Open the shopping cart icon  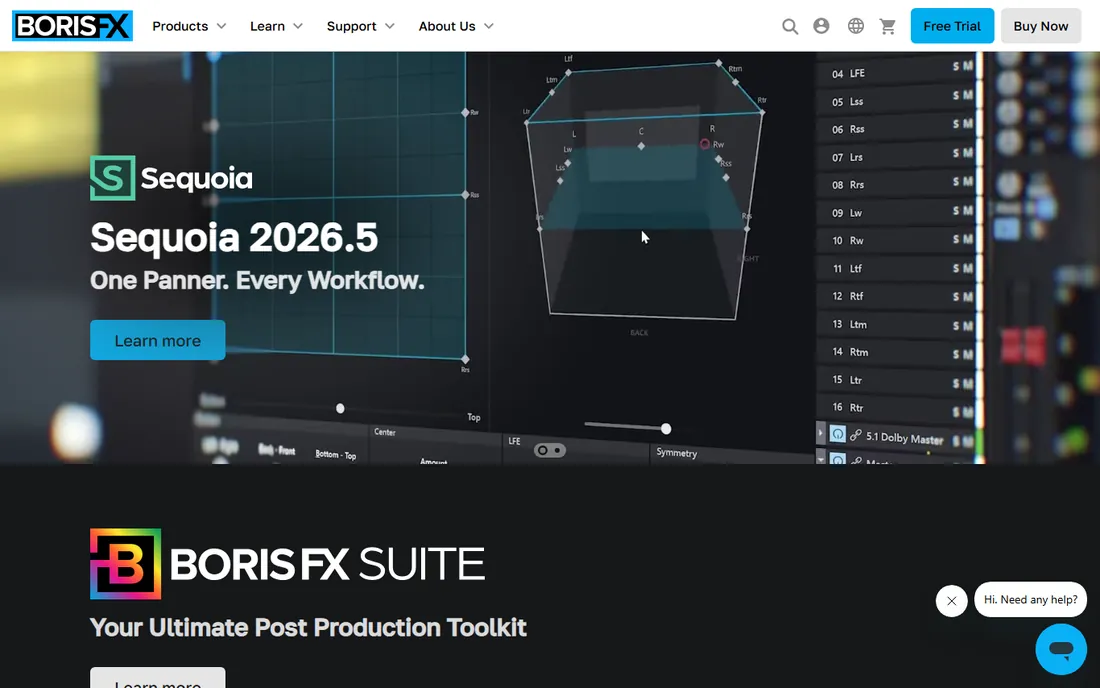888,27
